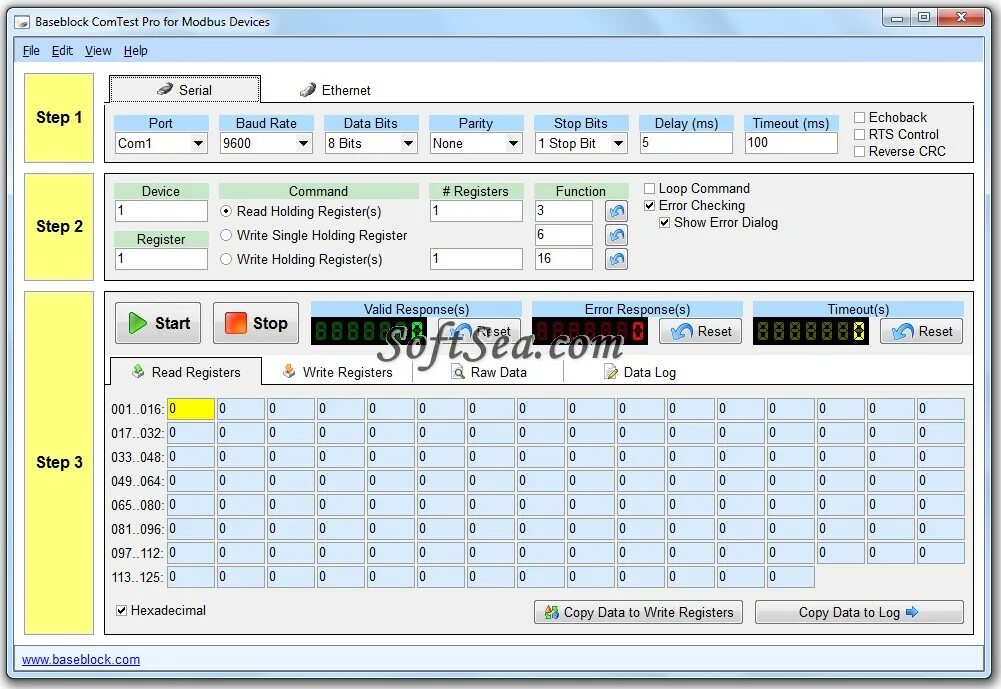The width and height of the screenshot is (1001, 689).
Task: Click the Valid Response(s) counter display
Action: click(x=368, y=331)
